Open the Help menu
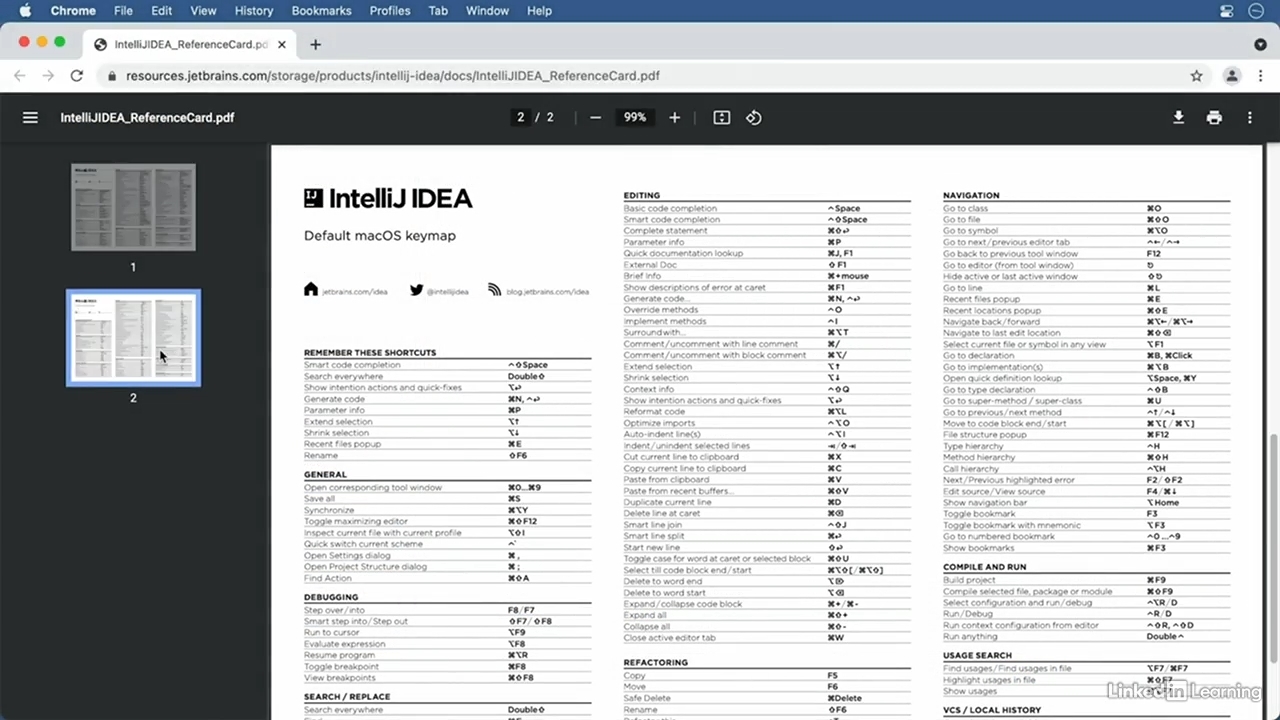1280x720 pixels. point(539,11)
